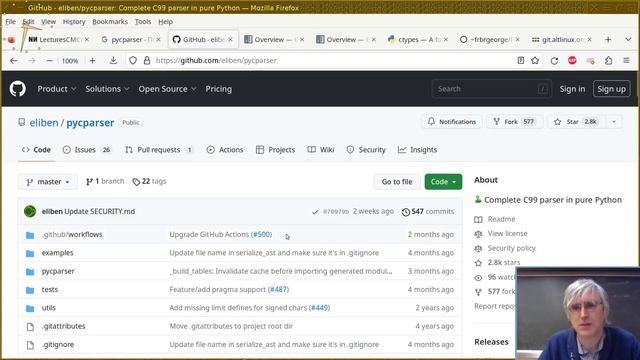Screen dimensions: 640x360
Task: Click Go to file button
Action: click(x=397, y=182)
